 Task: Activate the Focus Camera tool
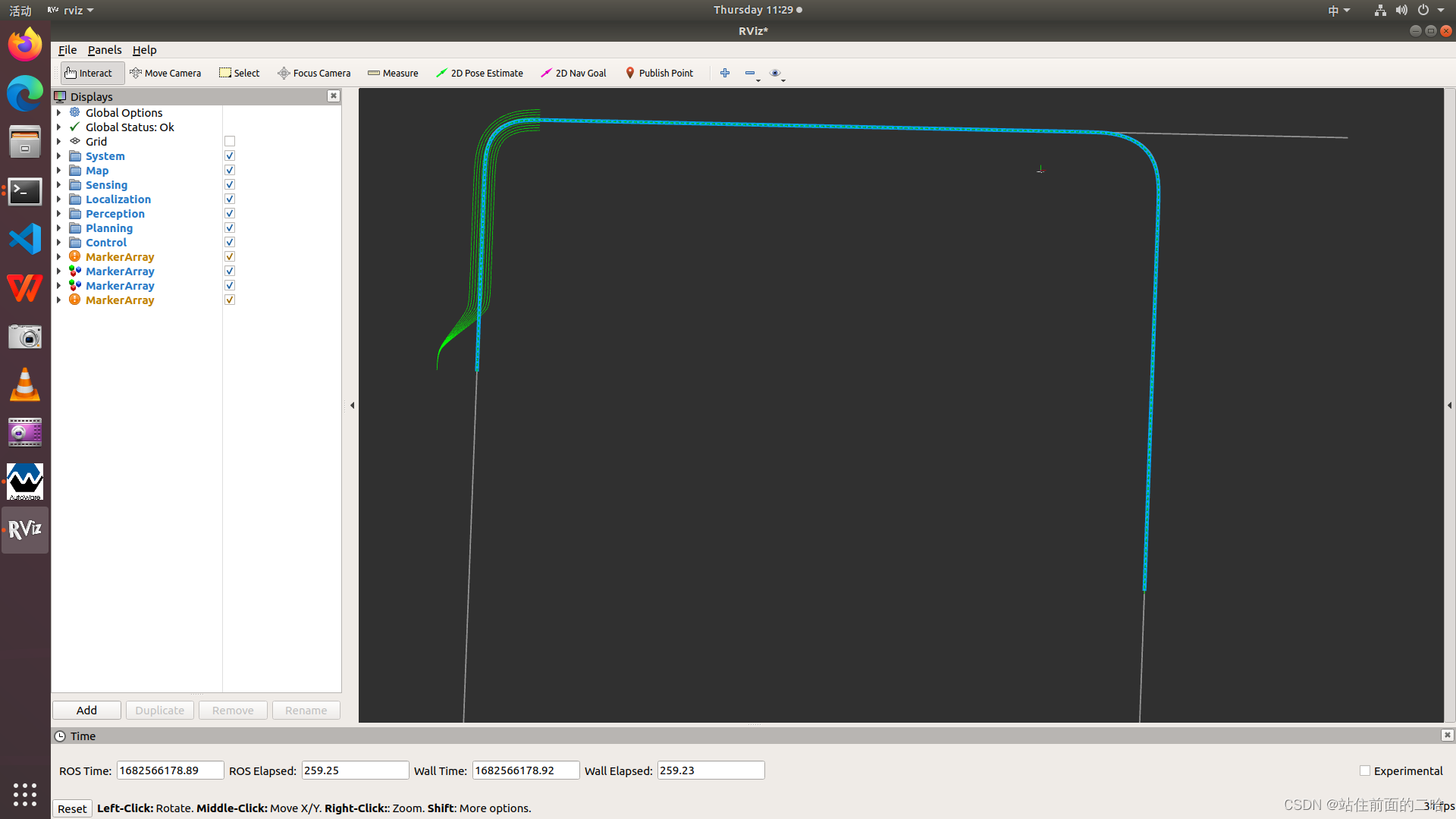point(314,73)
